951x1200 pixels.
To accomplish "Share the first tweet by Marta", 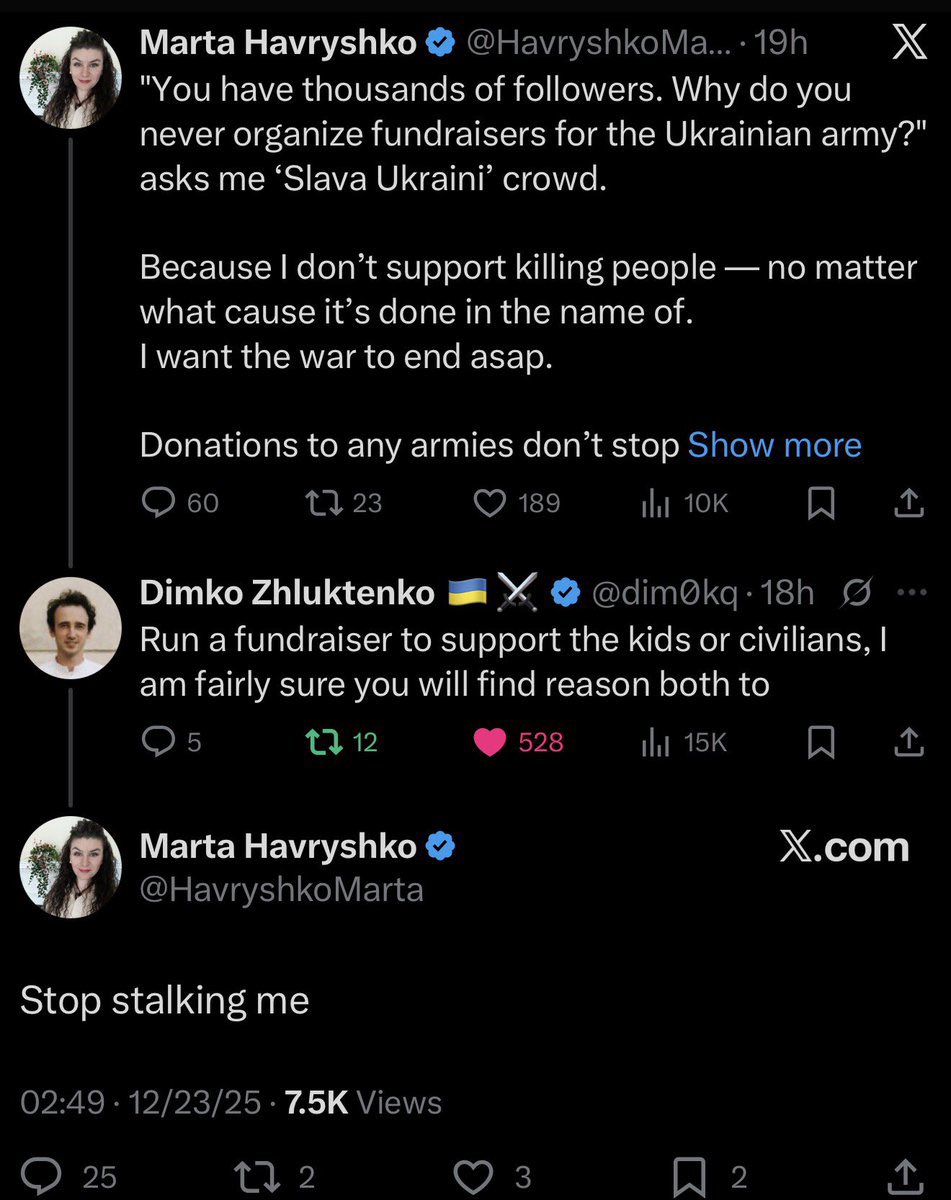I will click(x=908, y=503).
